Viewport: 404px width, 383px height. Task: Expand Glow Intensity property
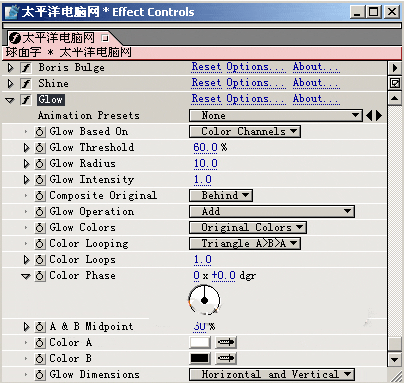tap(26, 180)
